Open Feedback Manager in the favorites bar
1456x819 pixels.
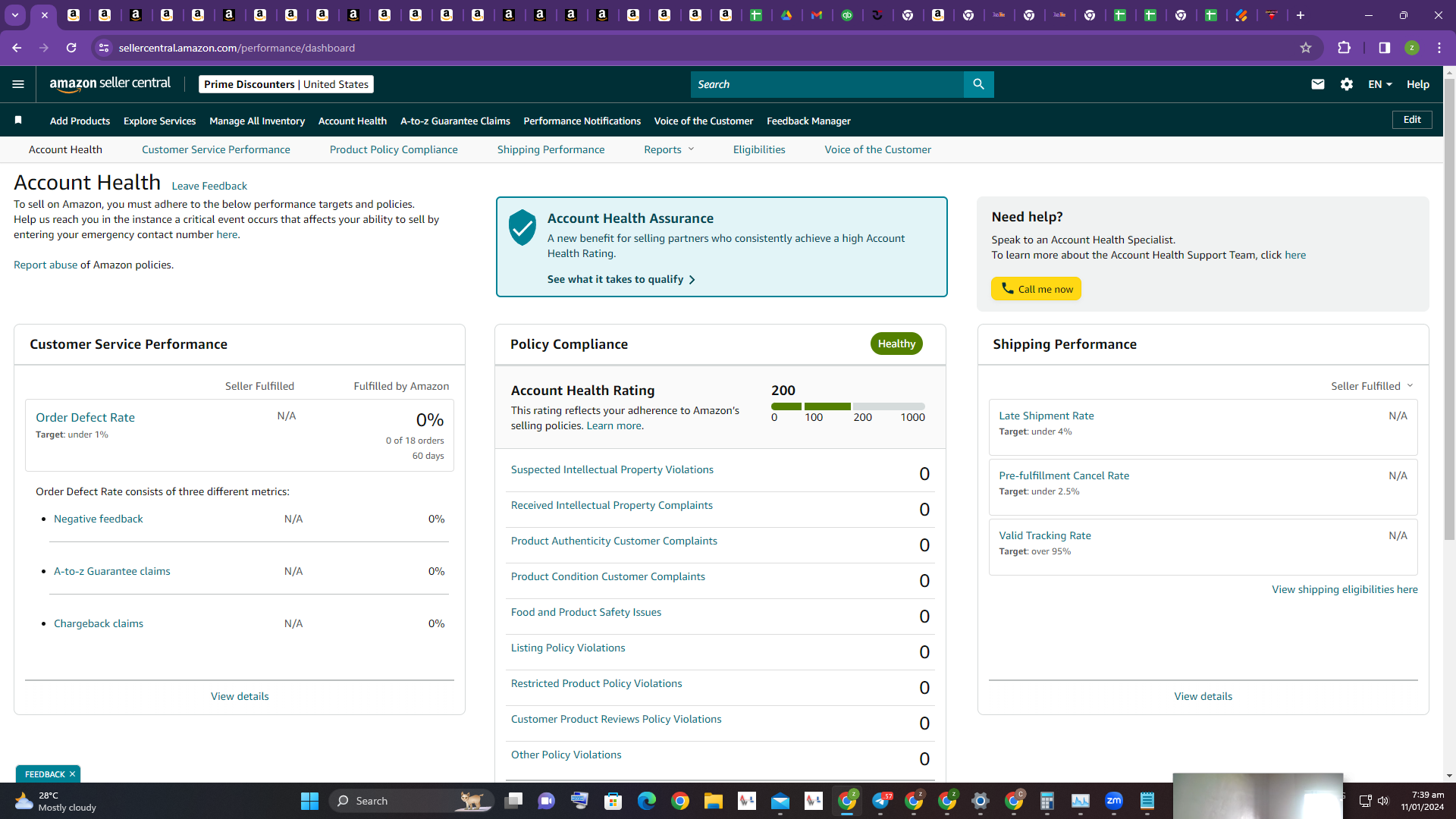[808, 121]
